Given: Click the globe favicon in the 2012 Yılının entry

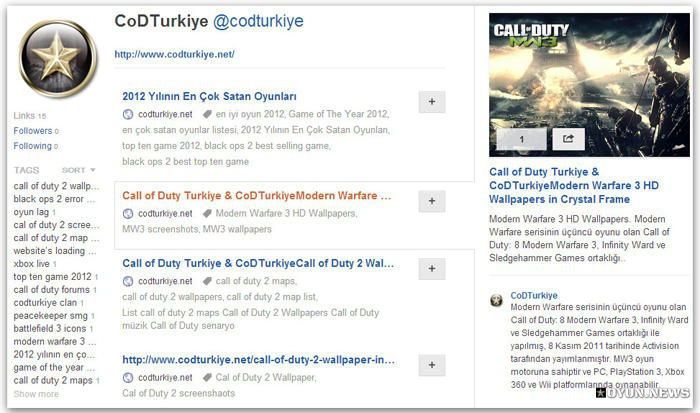Looking at the screenshot, I should coord(128,114).
